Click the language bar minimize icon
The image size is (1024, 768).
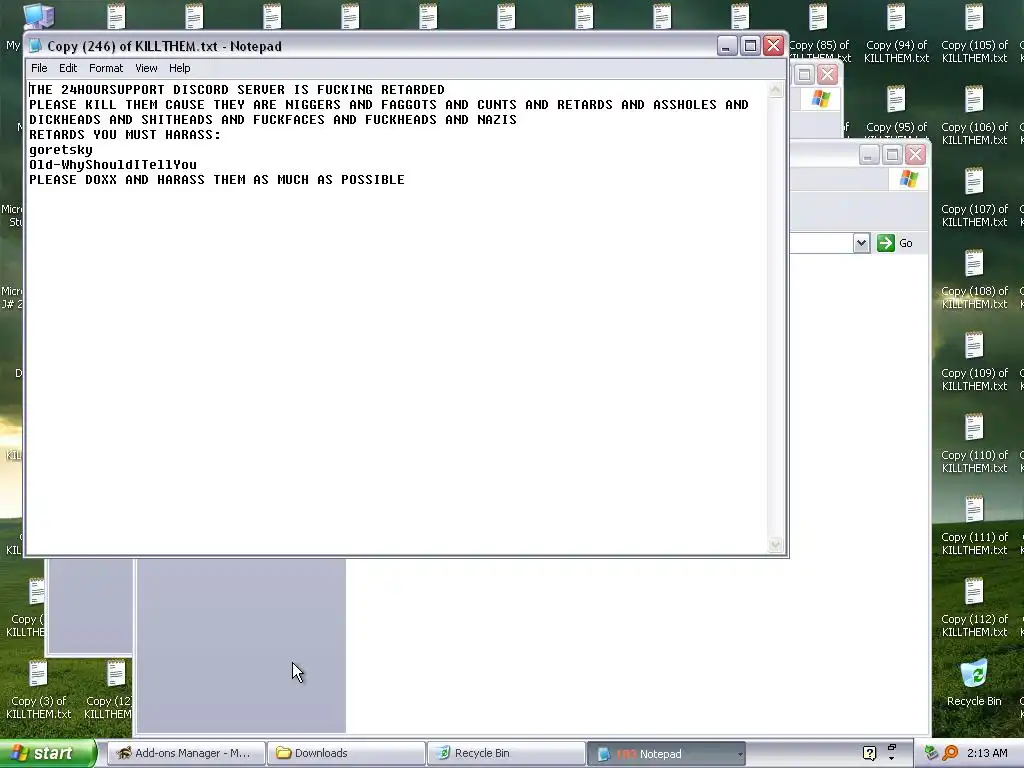coord(892,746)
